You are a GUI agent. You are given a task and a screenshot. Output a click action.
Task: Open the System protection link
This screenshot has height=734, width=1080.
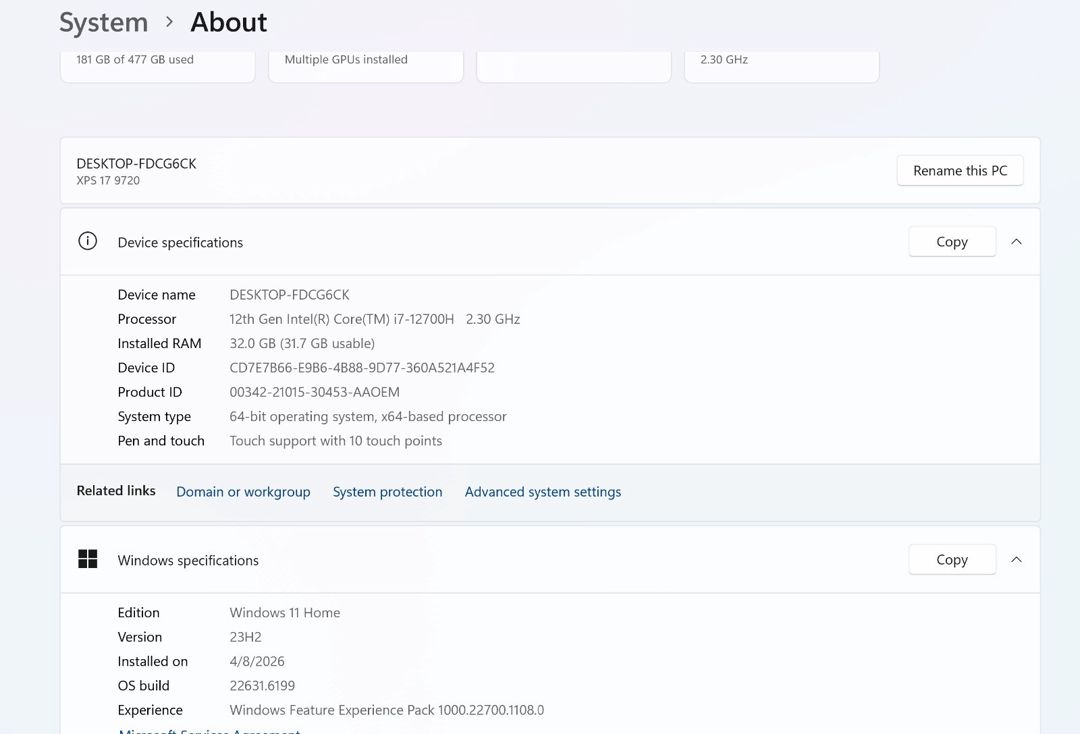(x=387, y=492)
